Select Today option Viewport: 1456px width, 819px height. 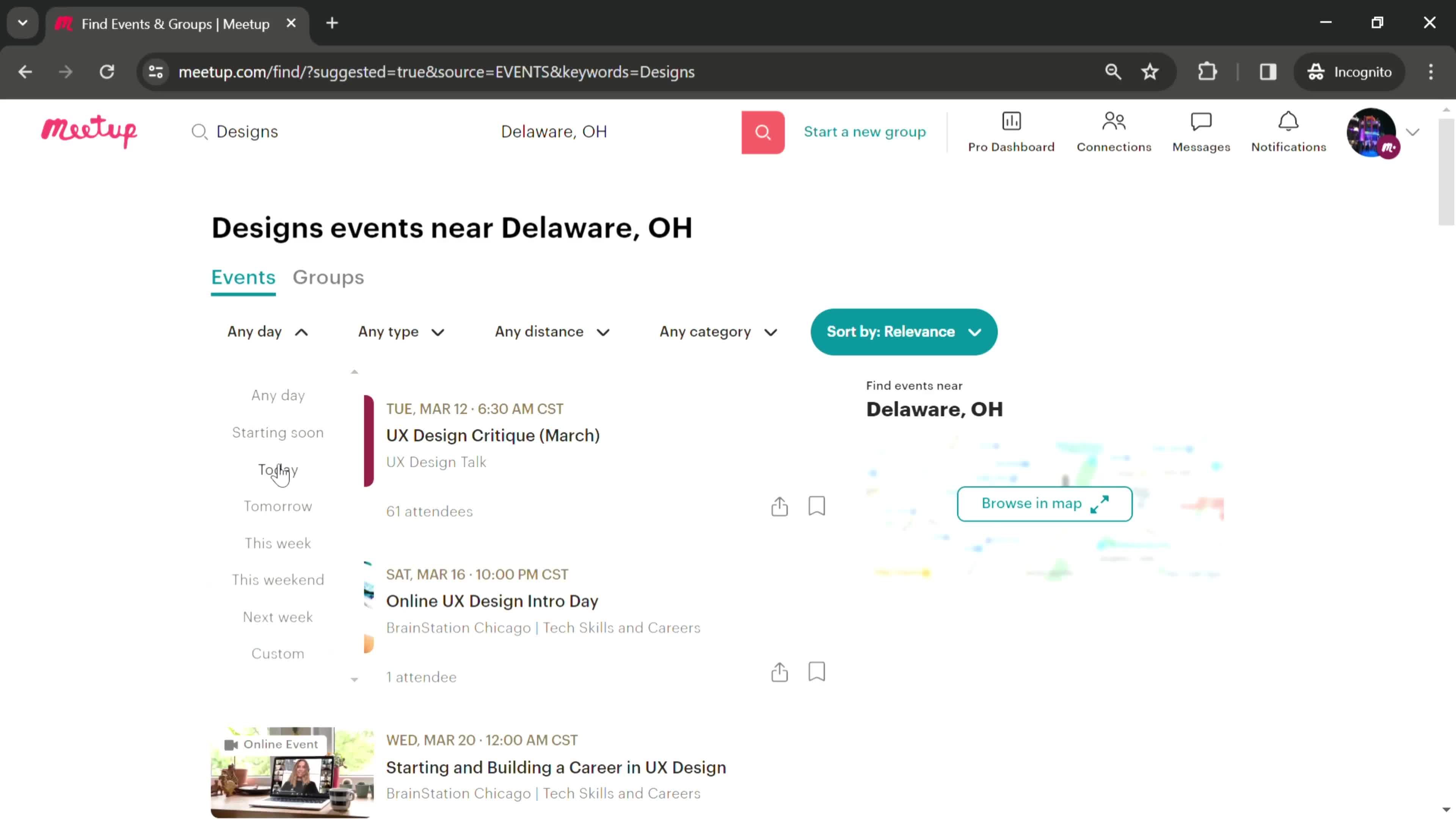[x=278, y=470]
